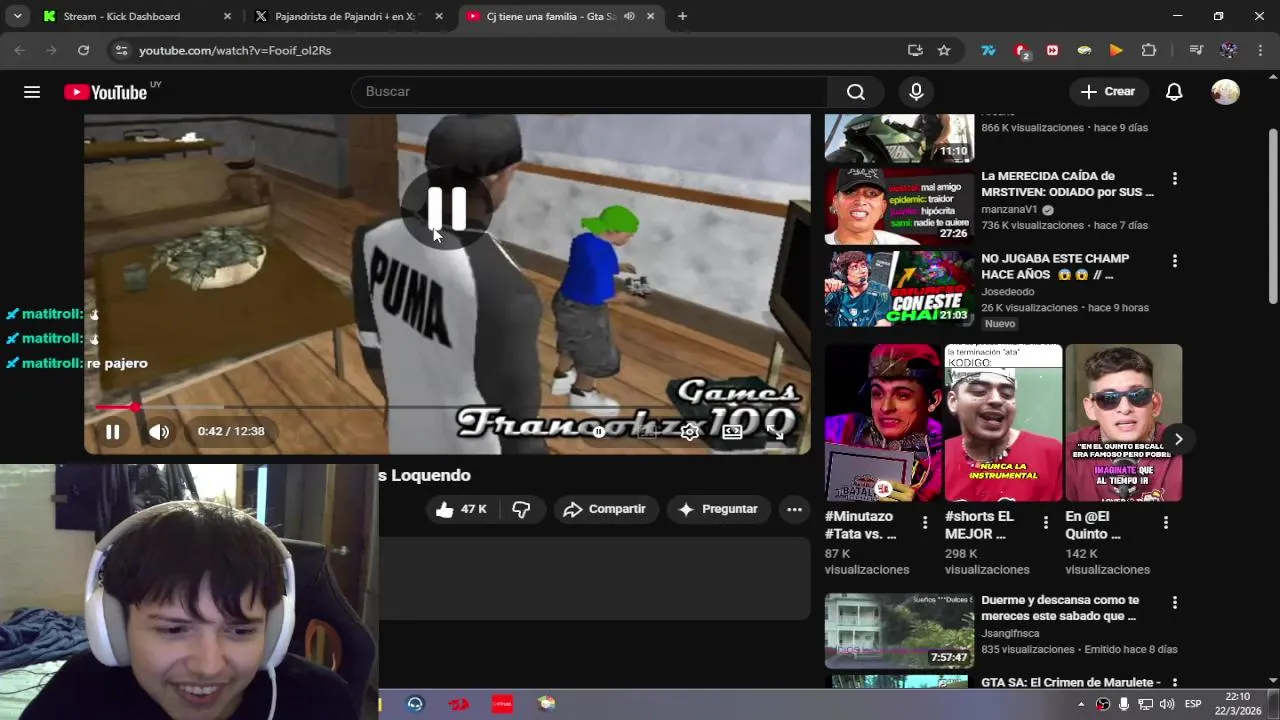Show next shorts with the arrow
Image resolution: width=1280 pixels, height=720 pixels.
1178,439
